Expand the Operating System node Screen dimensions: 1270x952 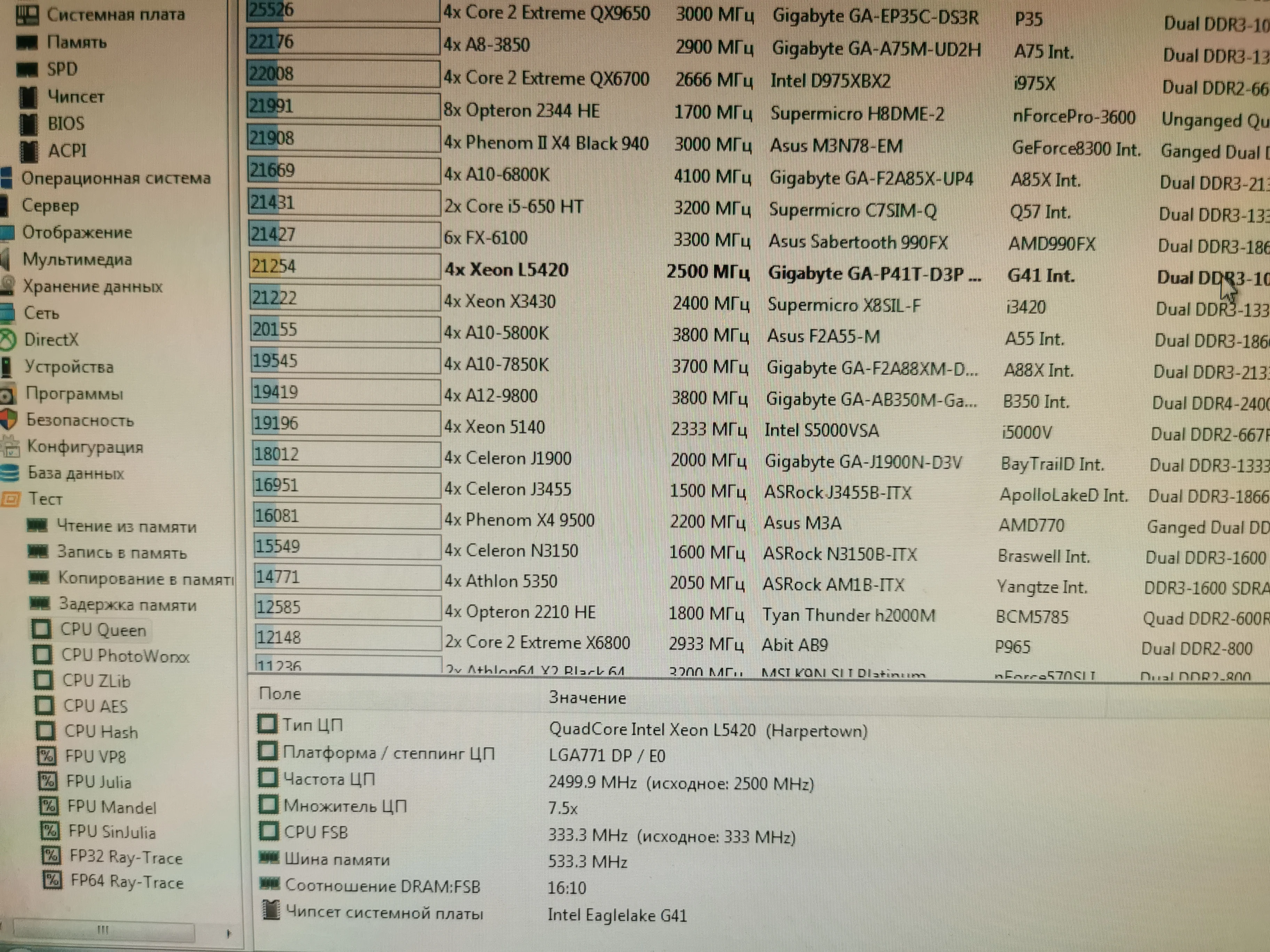coord(115,178)
